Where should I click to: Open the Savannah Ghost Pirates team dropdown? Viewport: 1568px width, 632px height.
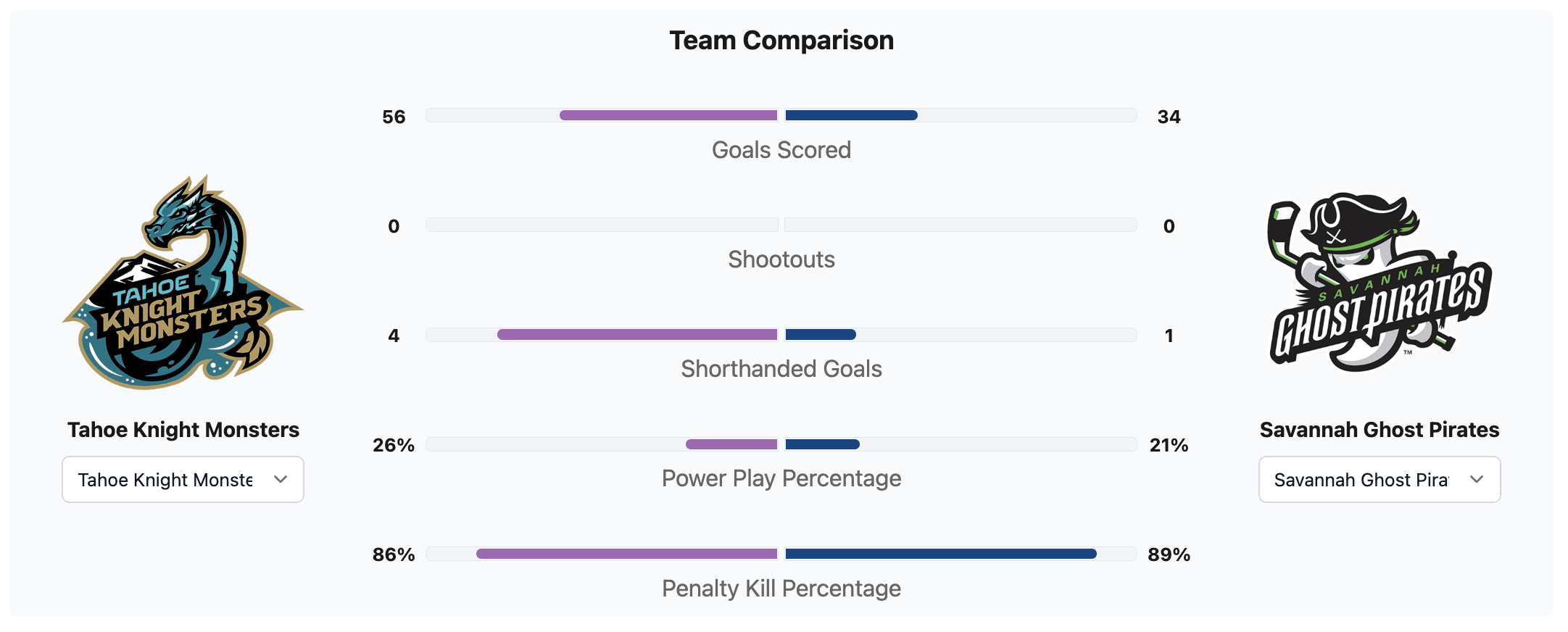1379,479
